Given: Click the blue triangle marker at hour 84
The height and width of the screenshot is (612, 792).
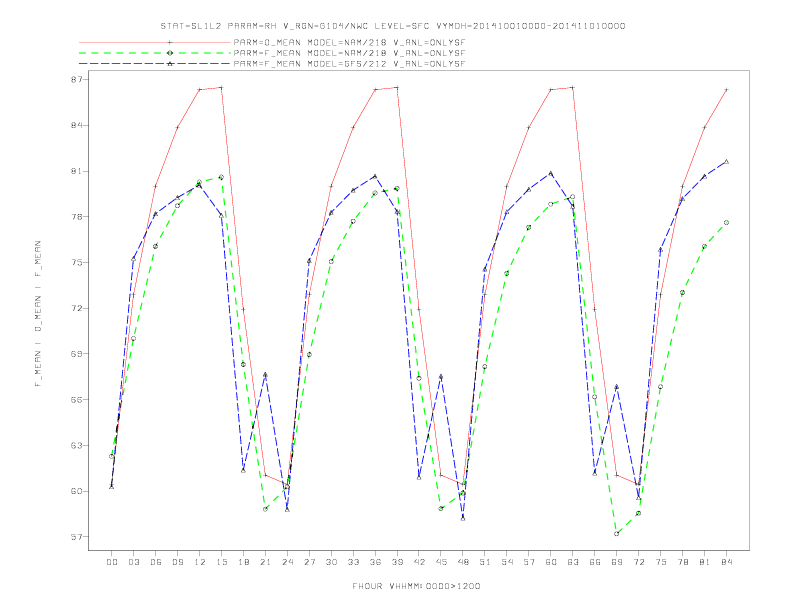Looking at the screenshot, I should click(x=726, y=162).
